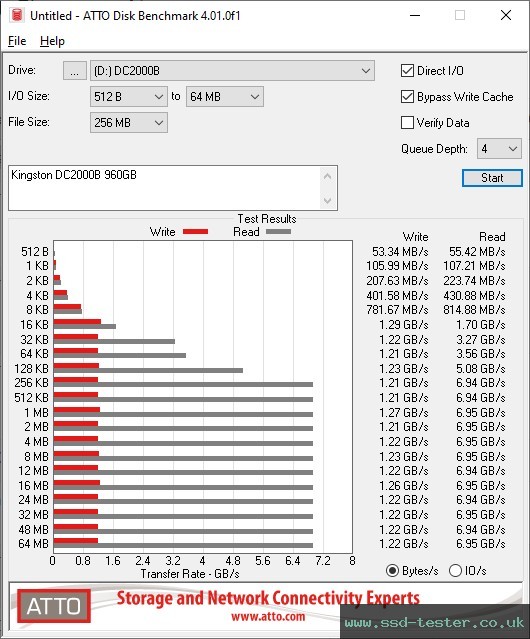This screenshot has width=530, height=639.
Task: Click the description box scroll up arrow
Action: pyautogui.click(x=328, y=176)
